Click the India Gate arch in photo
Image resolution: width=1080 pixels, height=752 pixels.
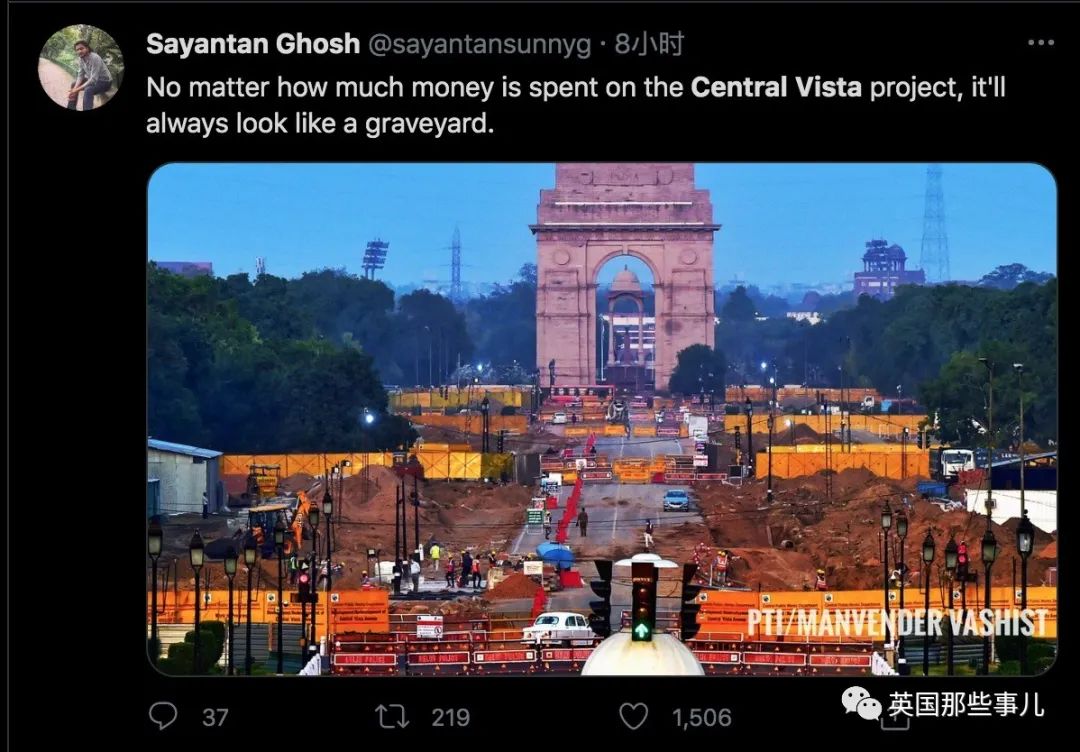click(625, 275)
